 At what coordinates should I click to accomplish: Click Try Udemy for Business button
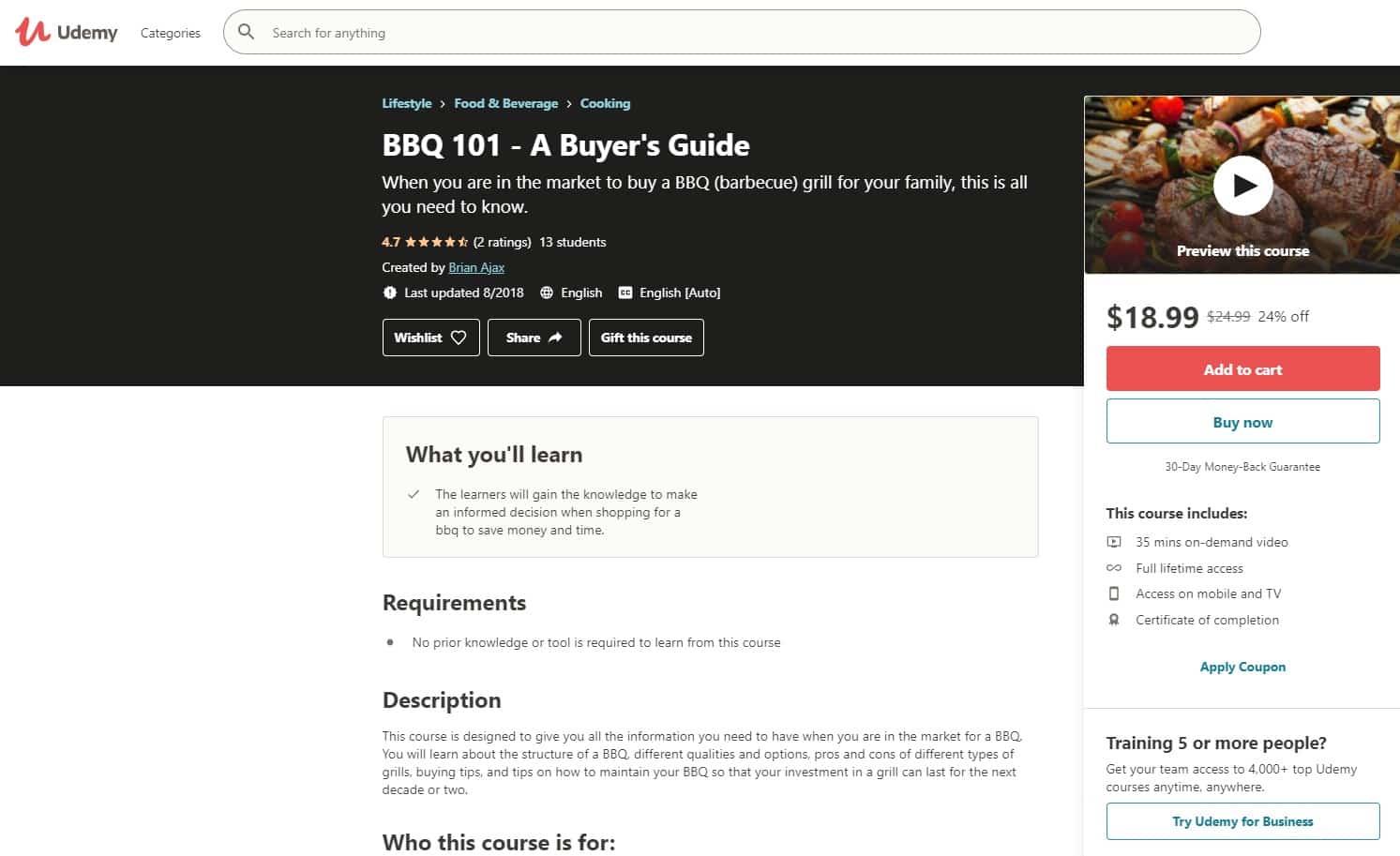[1242, 821]
